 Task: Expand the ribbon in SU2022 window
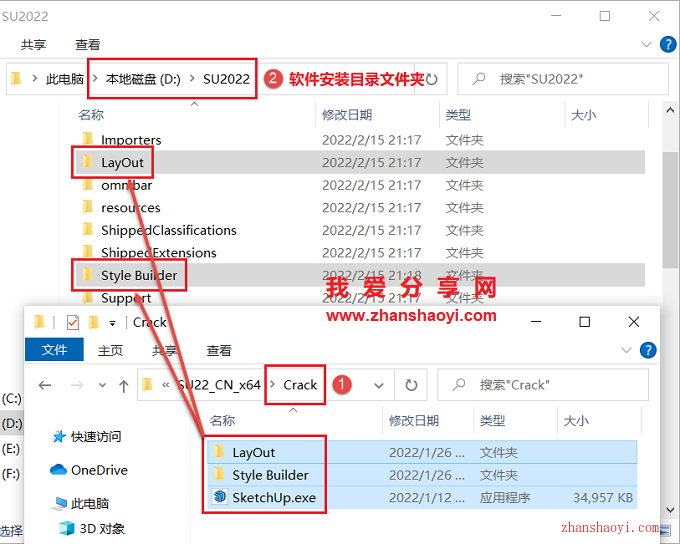[x=646, y=44]
